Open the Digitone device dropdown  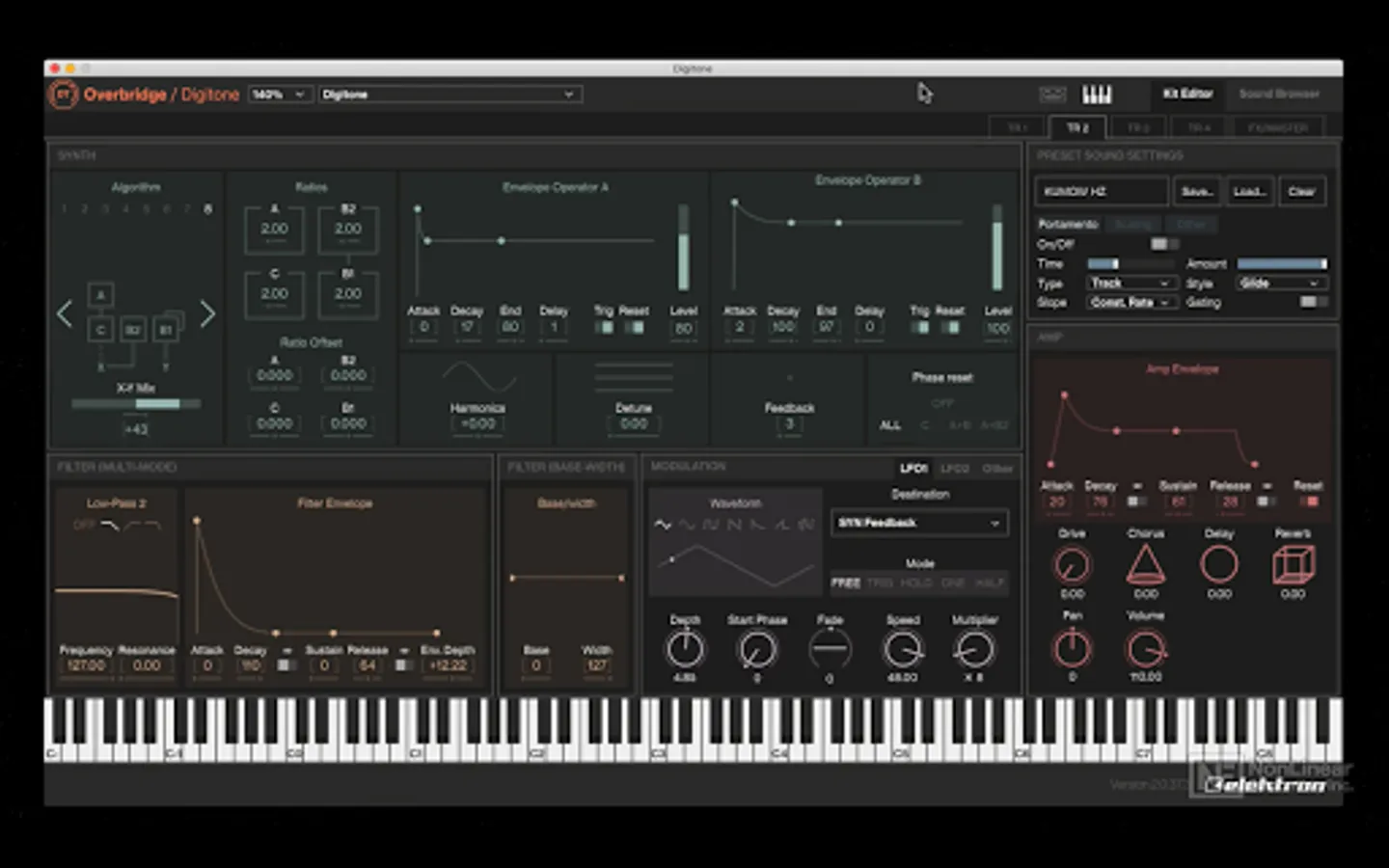point(449,95)
